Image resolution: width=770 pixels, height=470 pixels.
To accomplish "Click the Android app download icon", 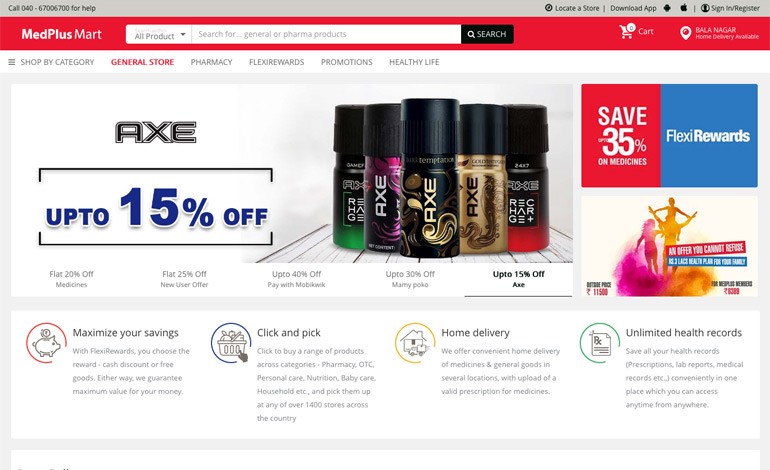I will pyautogui.click(x=667, y=8).
